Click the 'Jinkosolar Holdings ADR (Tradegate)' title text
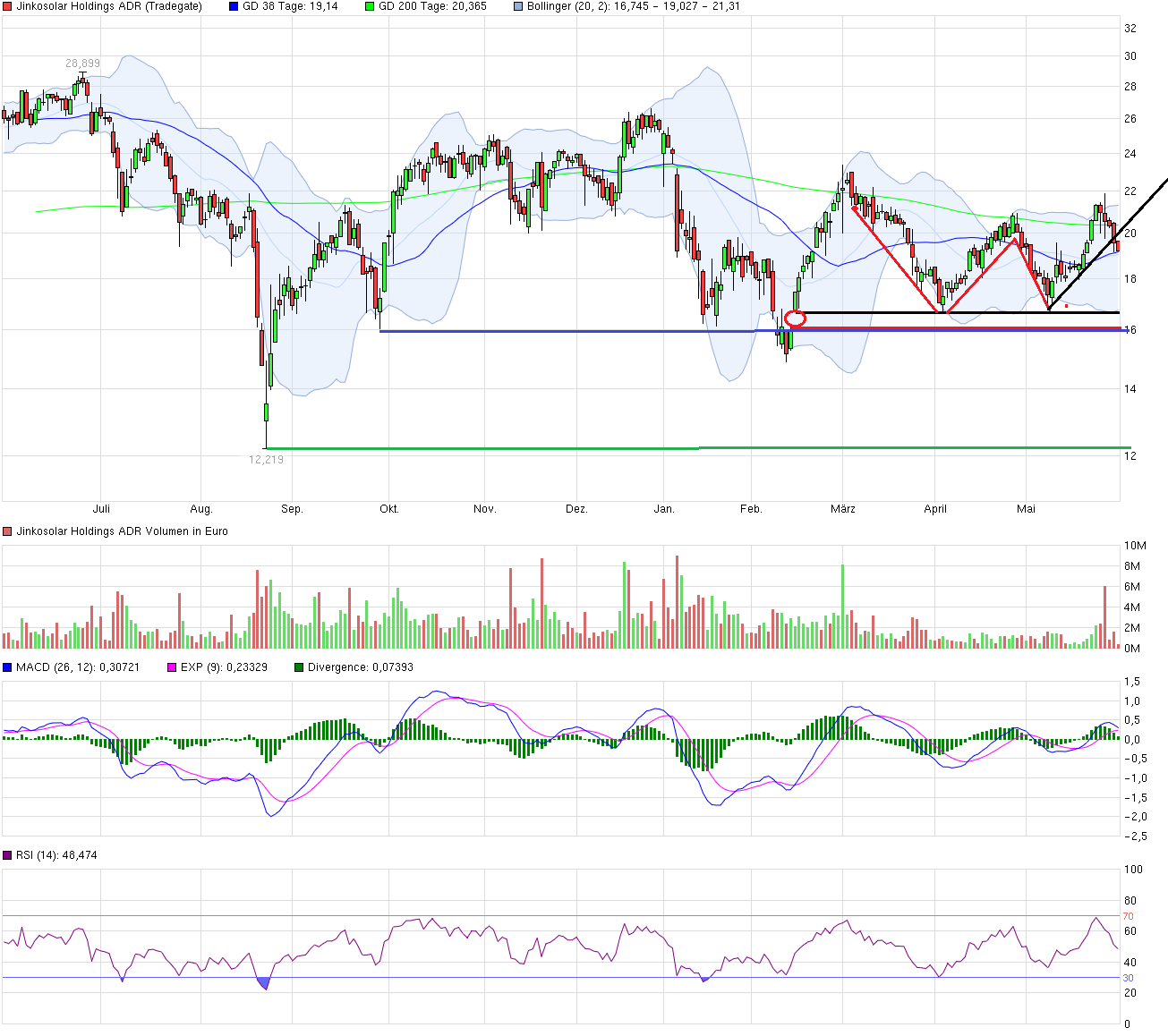 109,6
